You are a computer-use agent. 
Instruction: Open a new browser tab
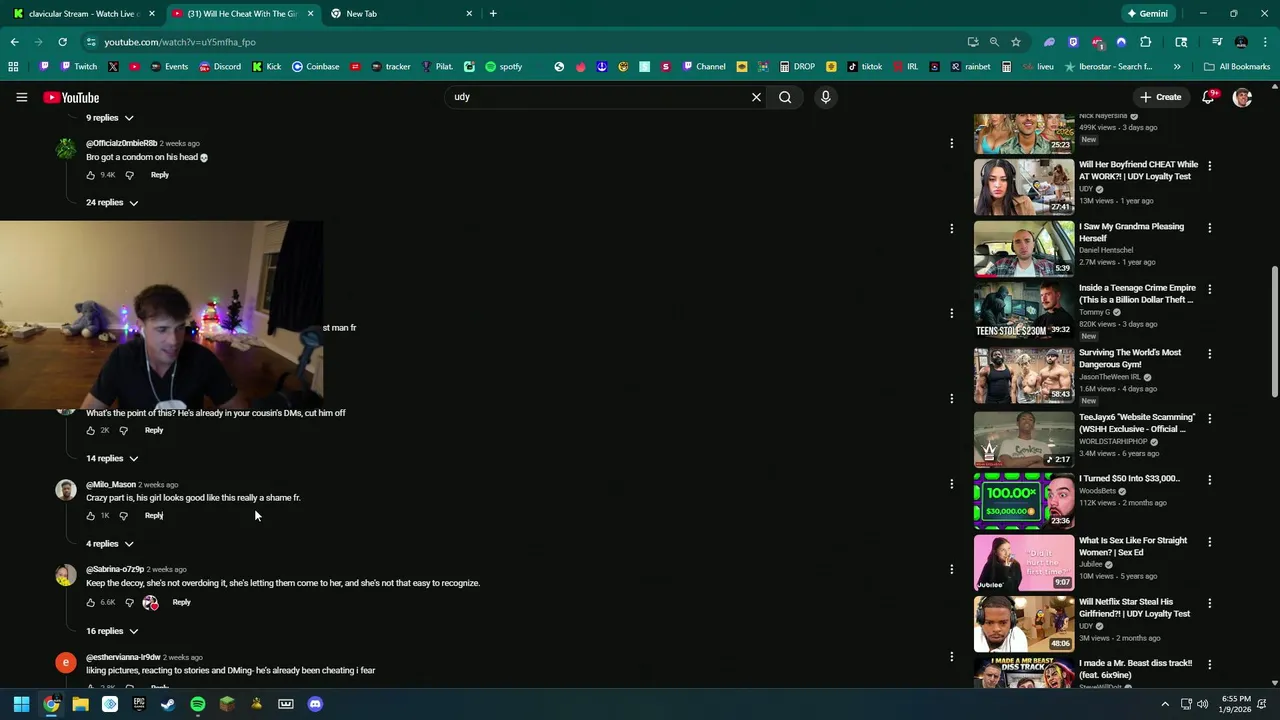click(x=493, y=14)
